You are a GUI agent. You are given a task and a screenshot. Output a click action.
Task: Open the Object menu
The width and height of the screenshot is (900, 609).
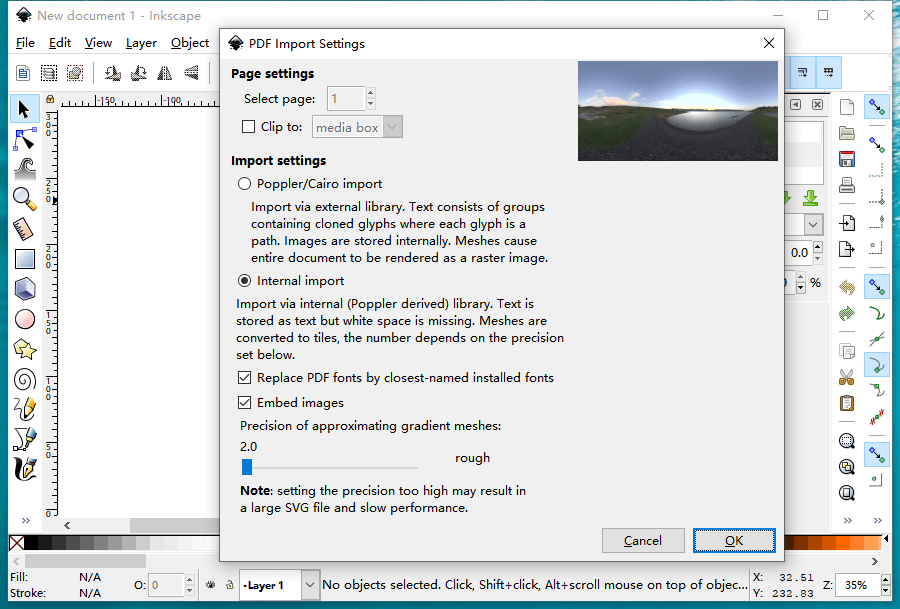[x=189, y=43]
